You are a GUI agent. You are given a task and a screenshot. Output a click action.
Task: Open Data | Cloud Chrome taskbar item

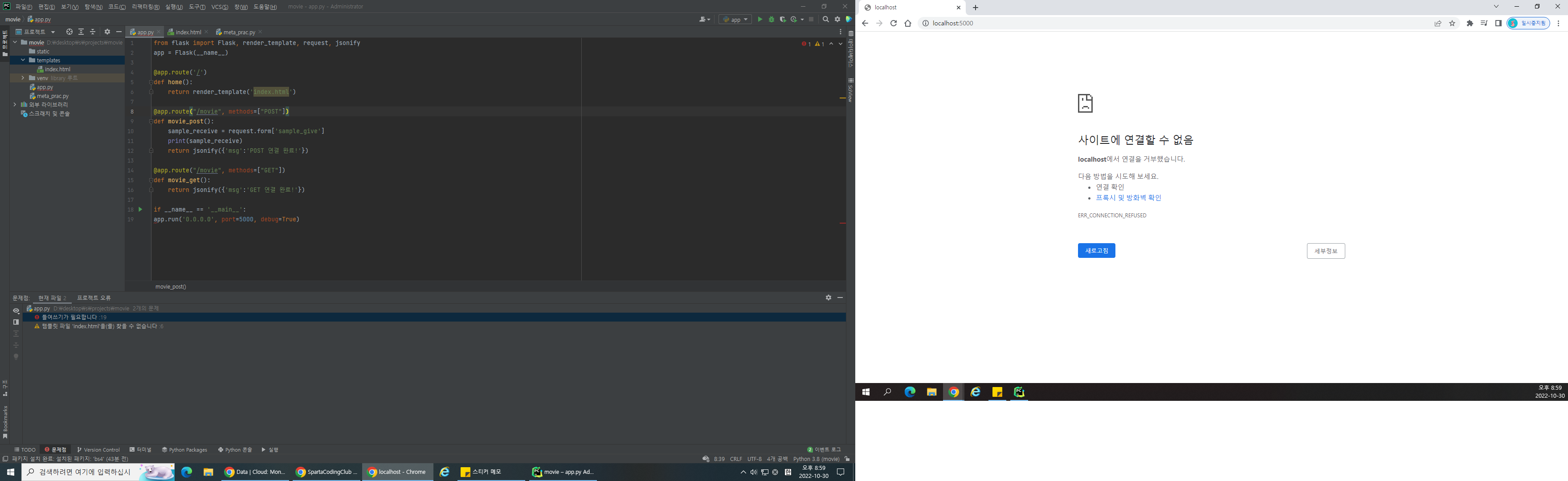click(x=254, y=472)
